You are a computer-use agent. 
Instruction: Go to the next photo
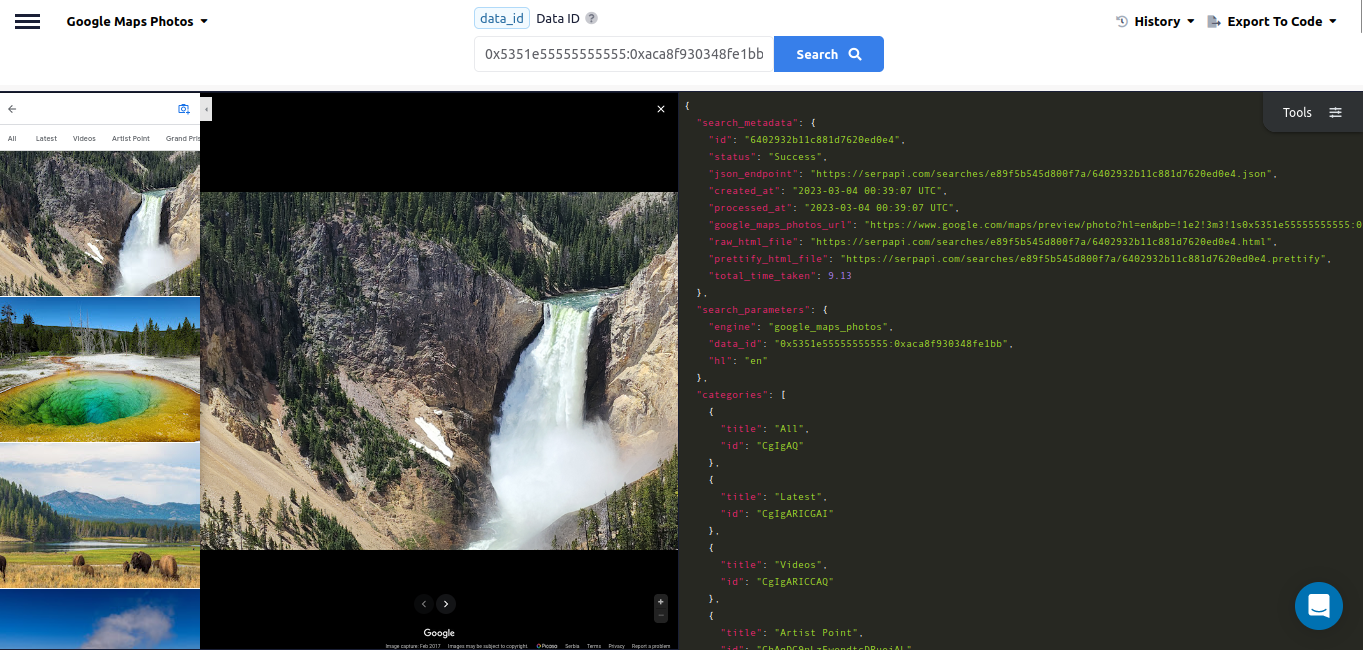click(446, 604)
